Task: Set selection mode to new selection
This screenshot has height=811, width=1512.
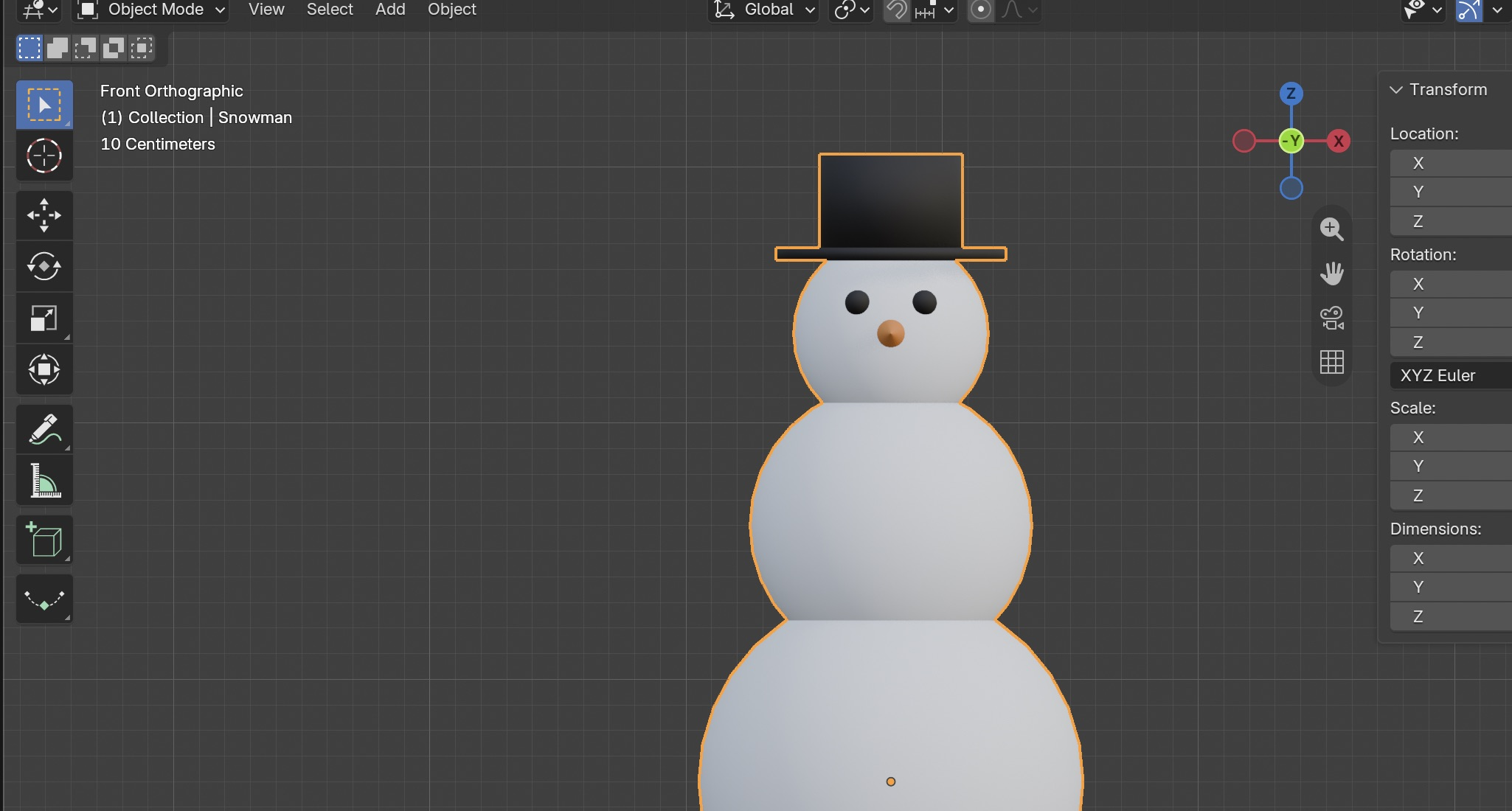Action: (x=30, y=49)
